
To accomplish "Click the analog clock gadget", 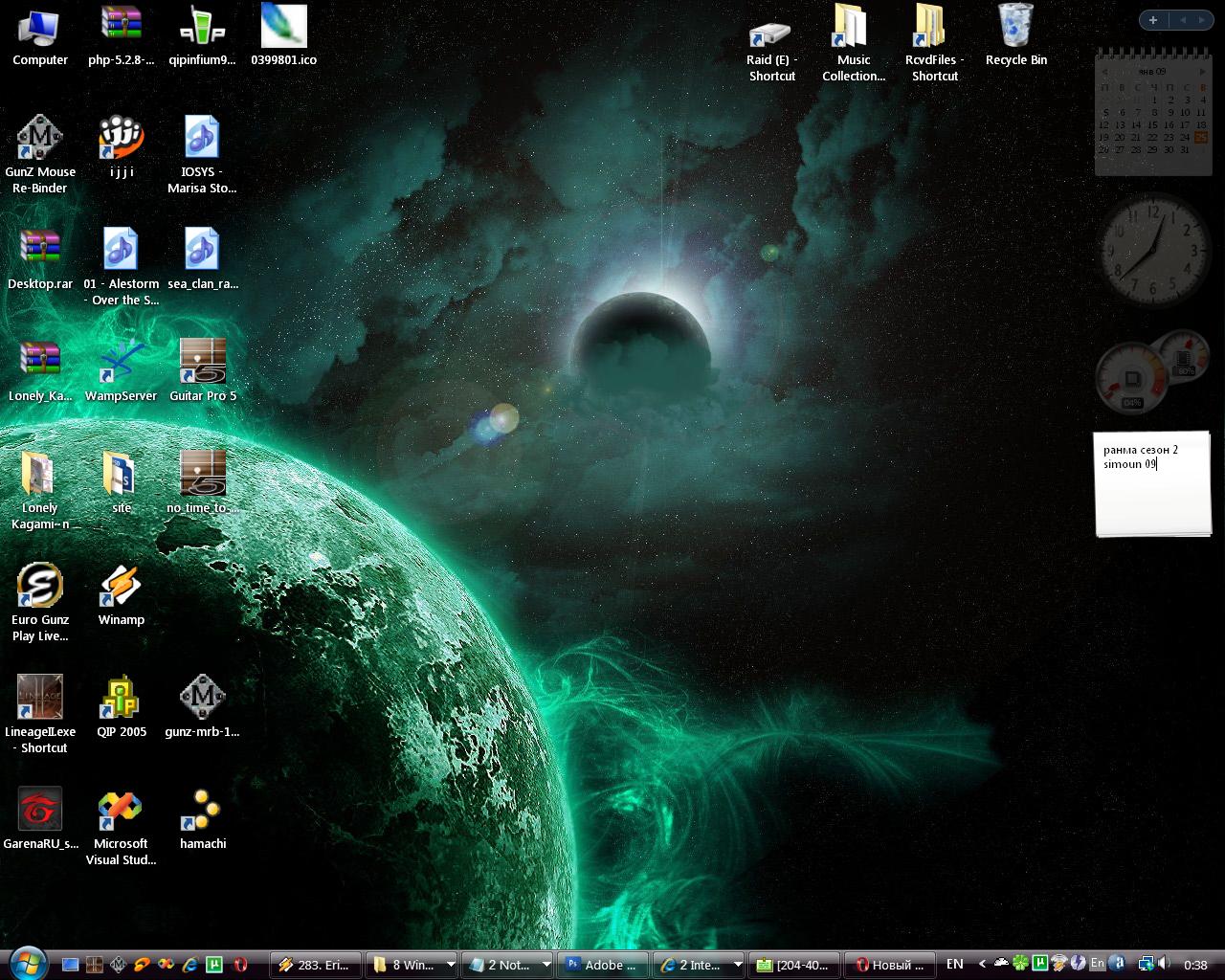I will [x=1154, y=249].
